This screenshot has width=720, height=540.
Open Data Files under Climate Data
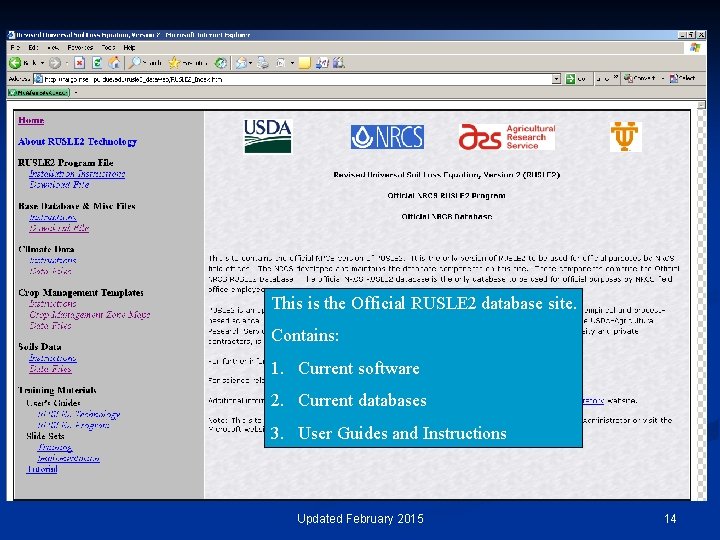[50, 271]
